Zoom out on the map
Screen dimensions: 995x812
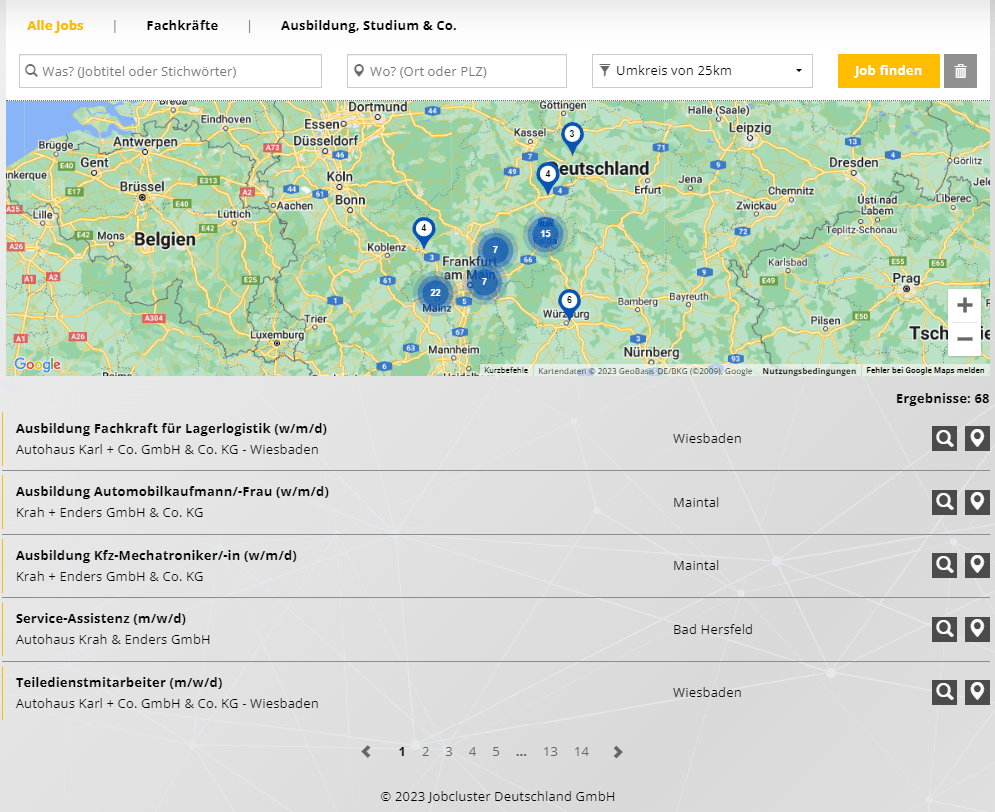(x=964, y=340)
